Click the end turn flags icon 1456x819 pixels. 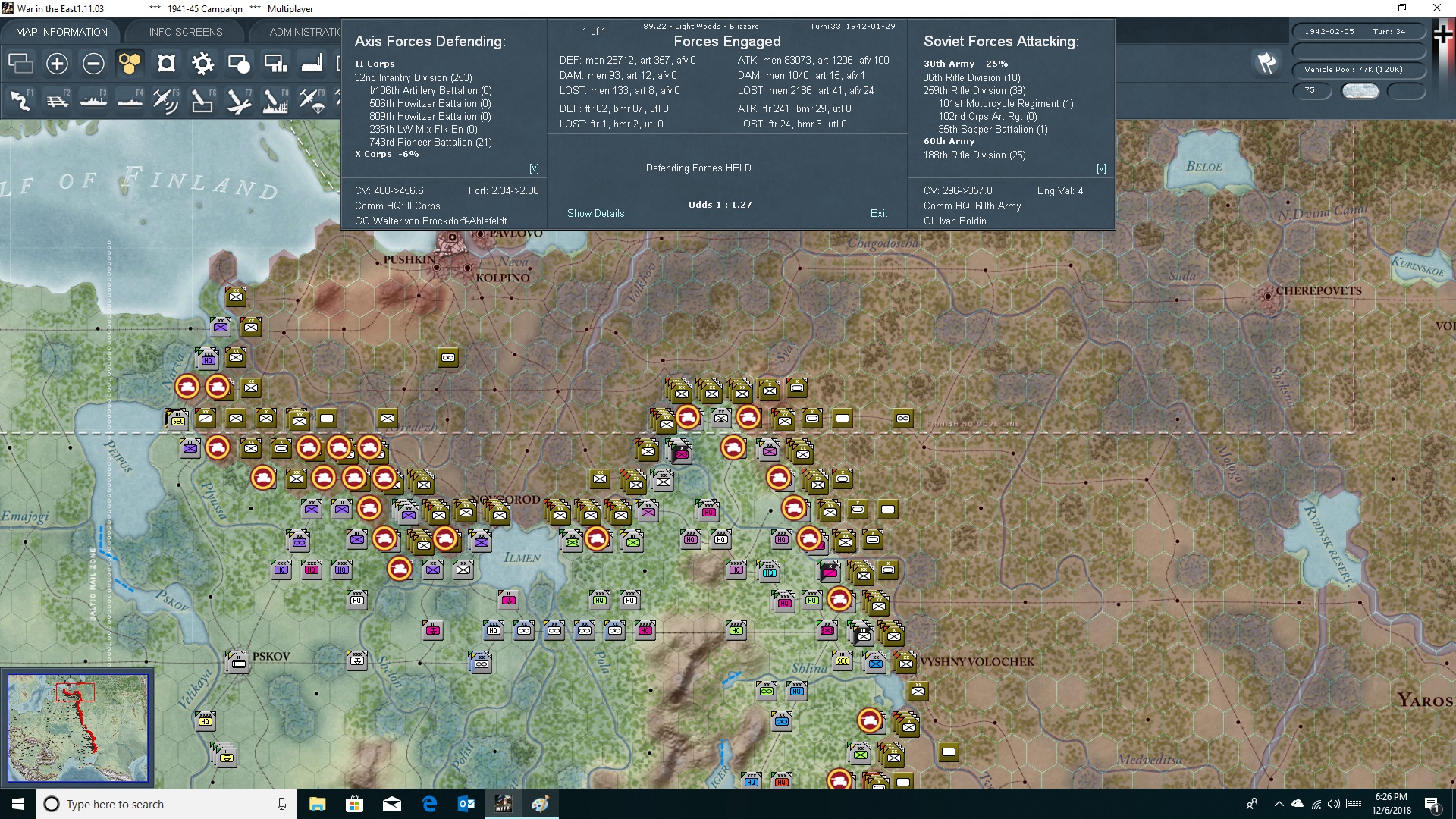[x=1266, y=63]
